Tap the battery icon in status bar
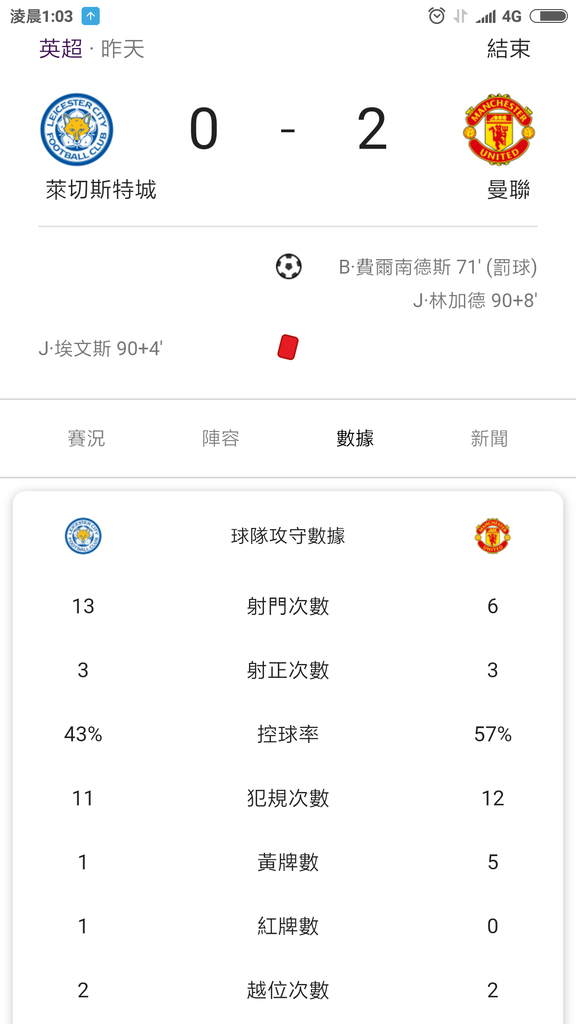 [549, 16]
